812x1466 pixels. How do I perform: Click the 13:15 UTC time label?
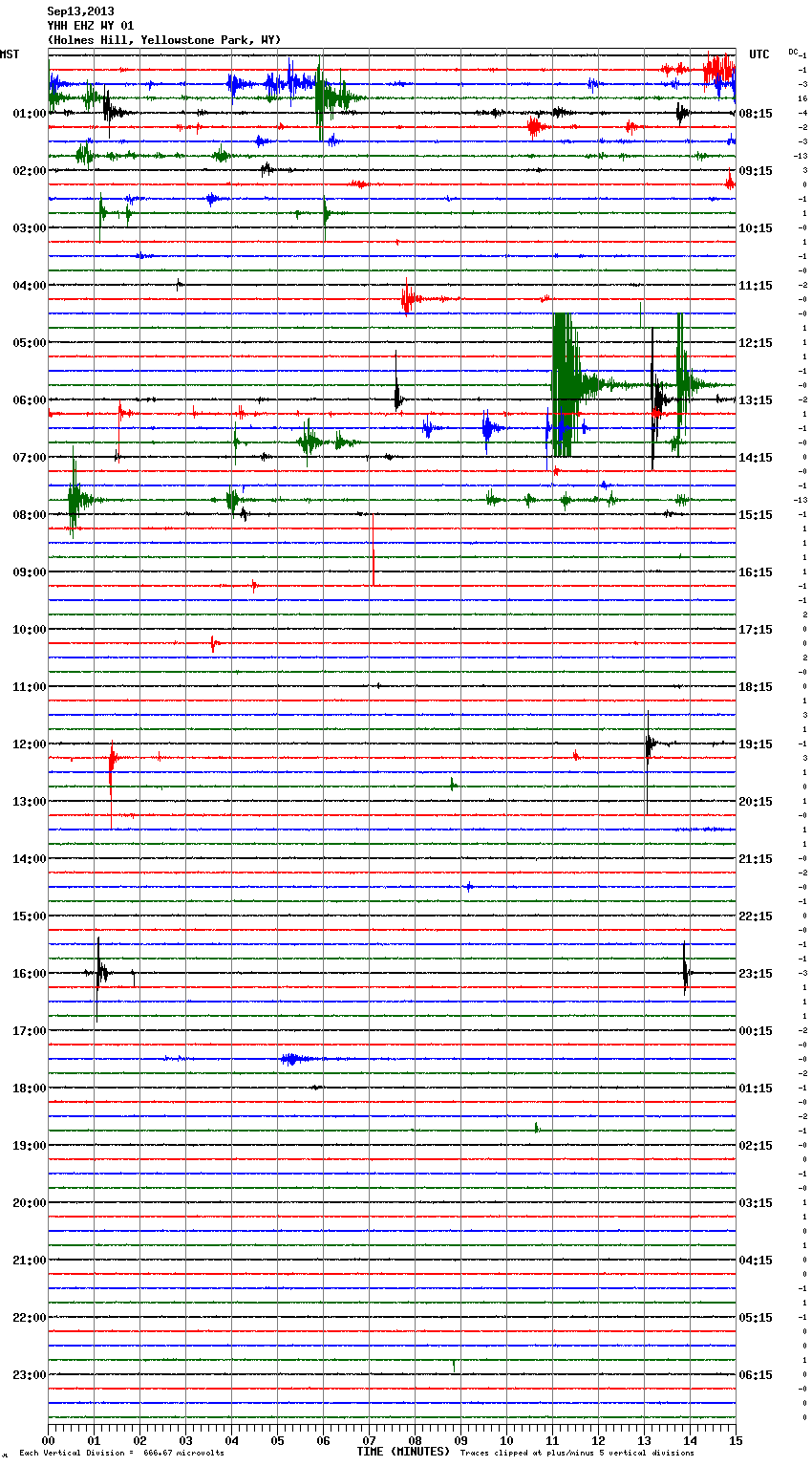pos(756,400)
